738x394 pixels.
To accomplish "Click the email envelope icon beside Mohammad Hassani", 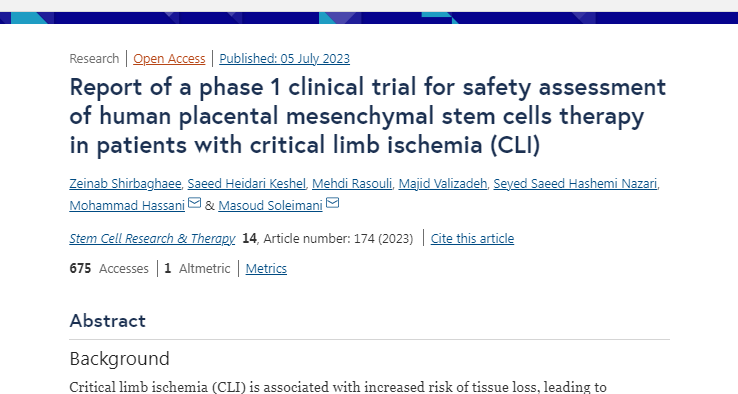I will coord(194,203).
